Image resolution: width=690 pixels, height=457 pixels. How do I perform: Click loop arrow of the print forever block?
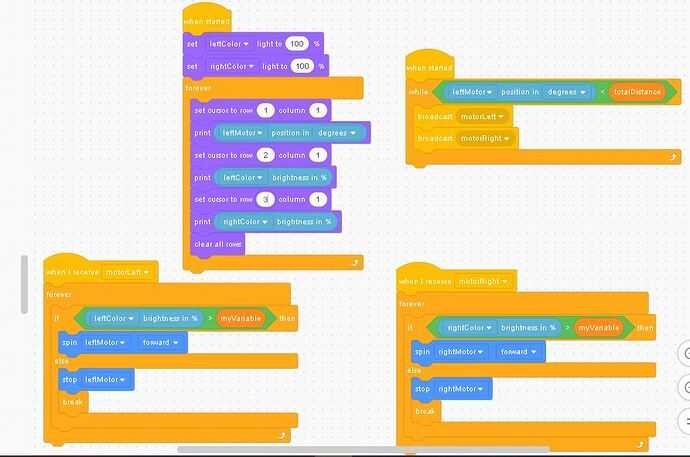coord(355,262)
